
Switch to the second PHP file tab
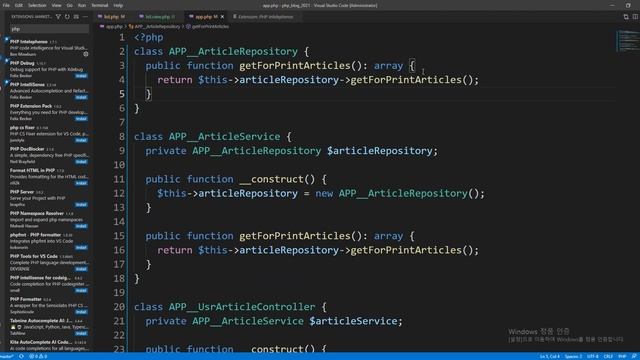tap(157, 17)
